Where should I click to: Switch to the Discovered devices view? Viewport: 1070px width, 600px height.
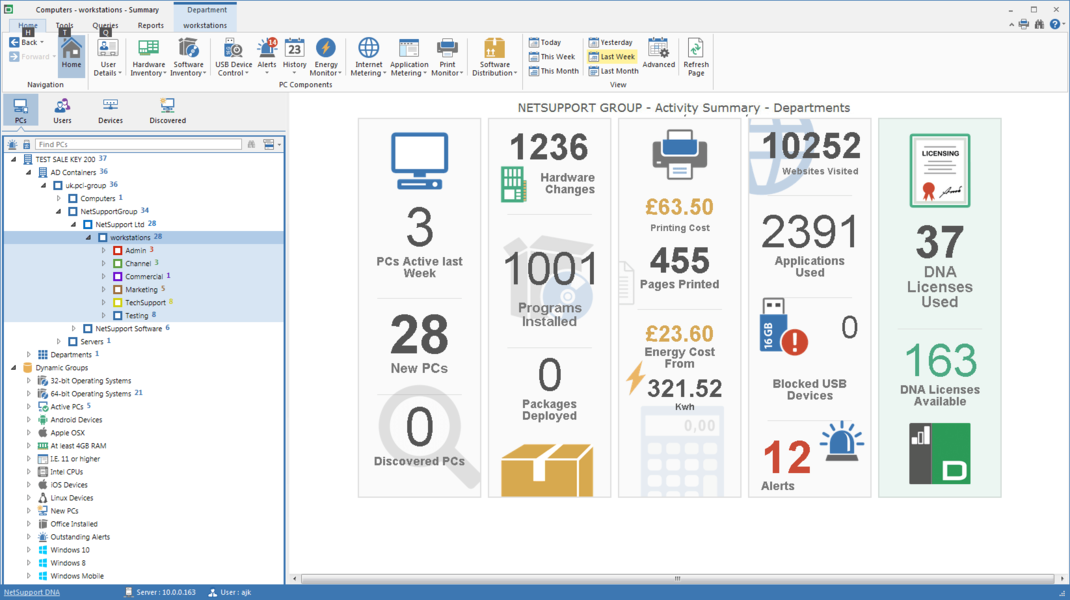167,110
